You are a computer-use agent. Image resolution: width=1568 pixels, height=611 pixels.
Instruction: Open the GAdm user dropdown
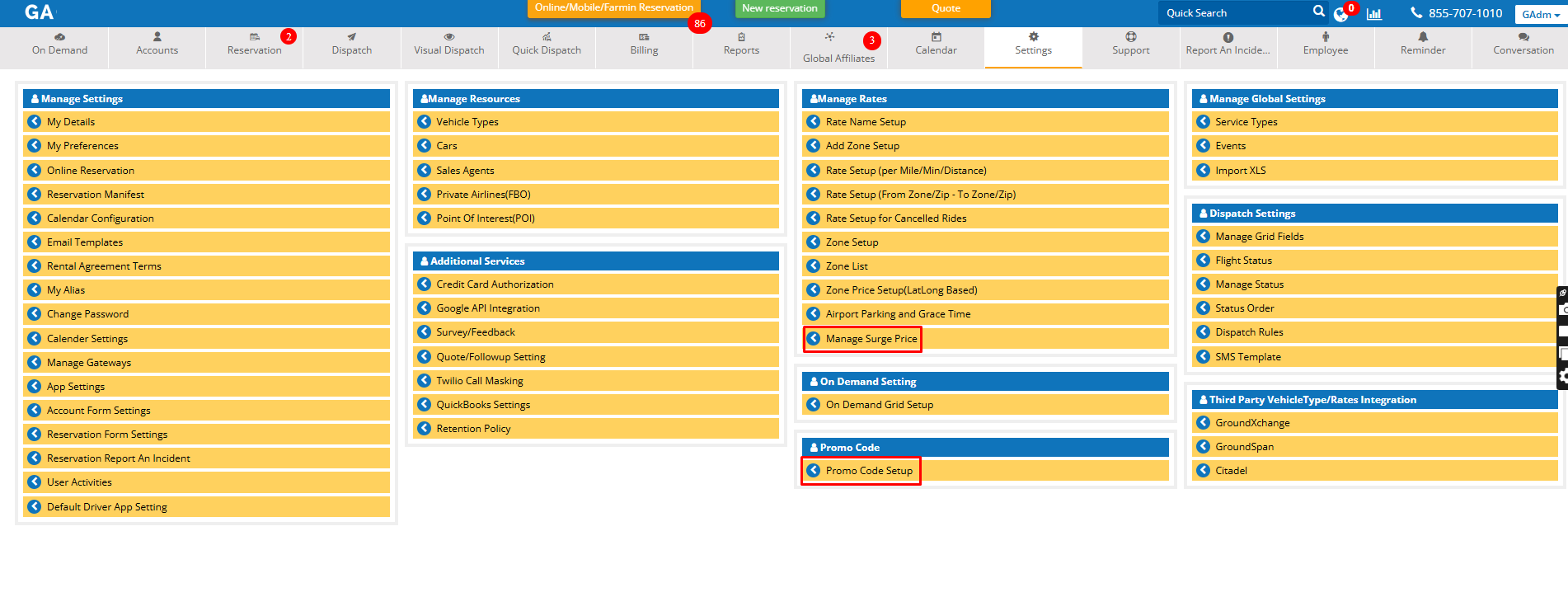pyautogui.click(x=1539, y=14)
